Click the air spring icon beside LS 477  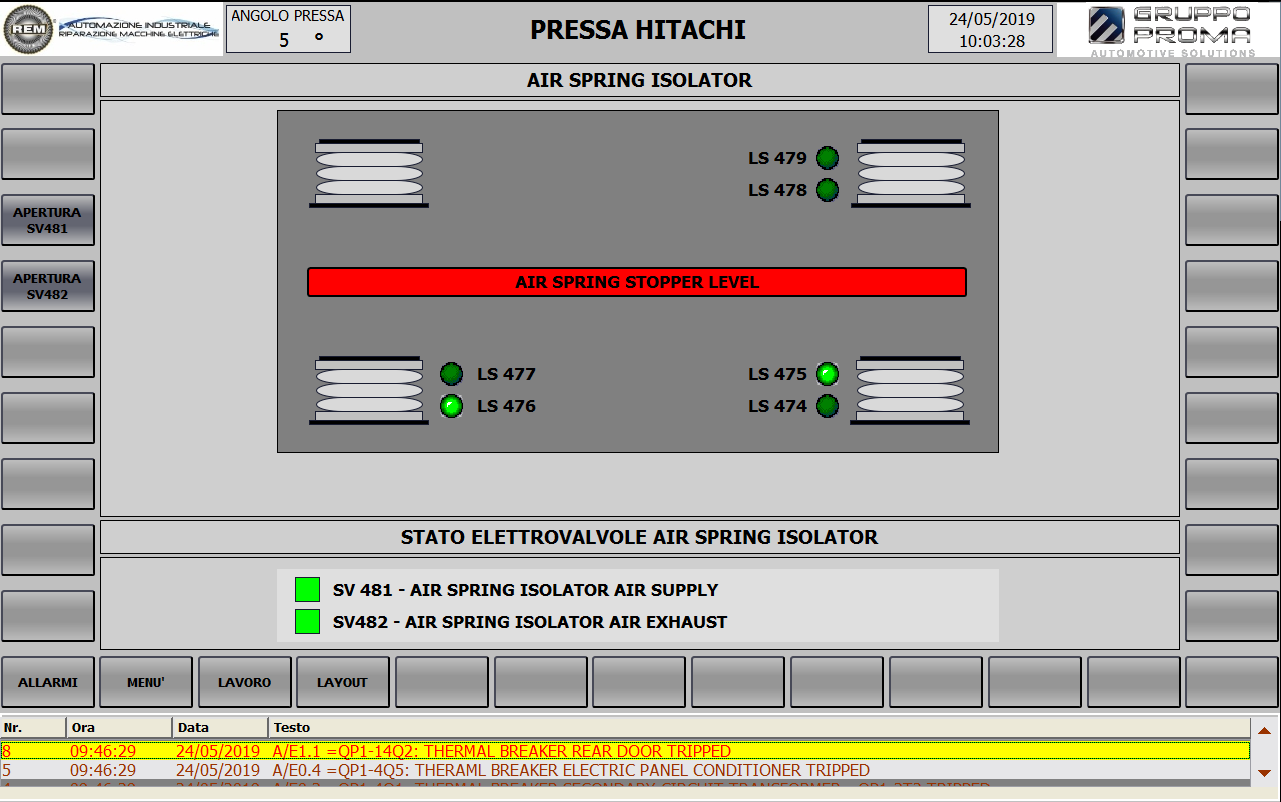coord(369,390)
